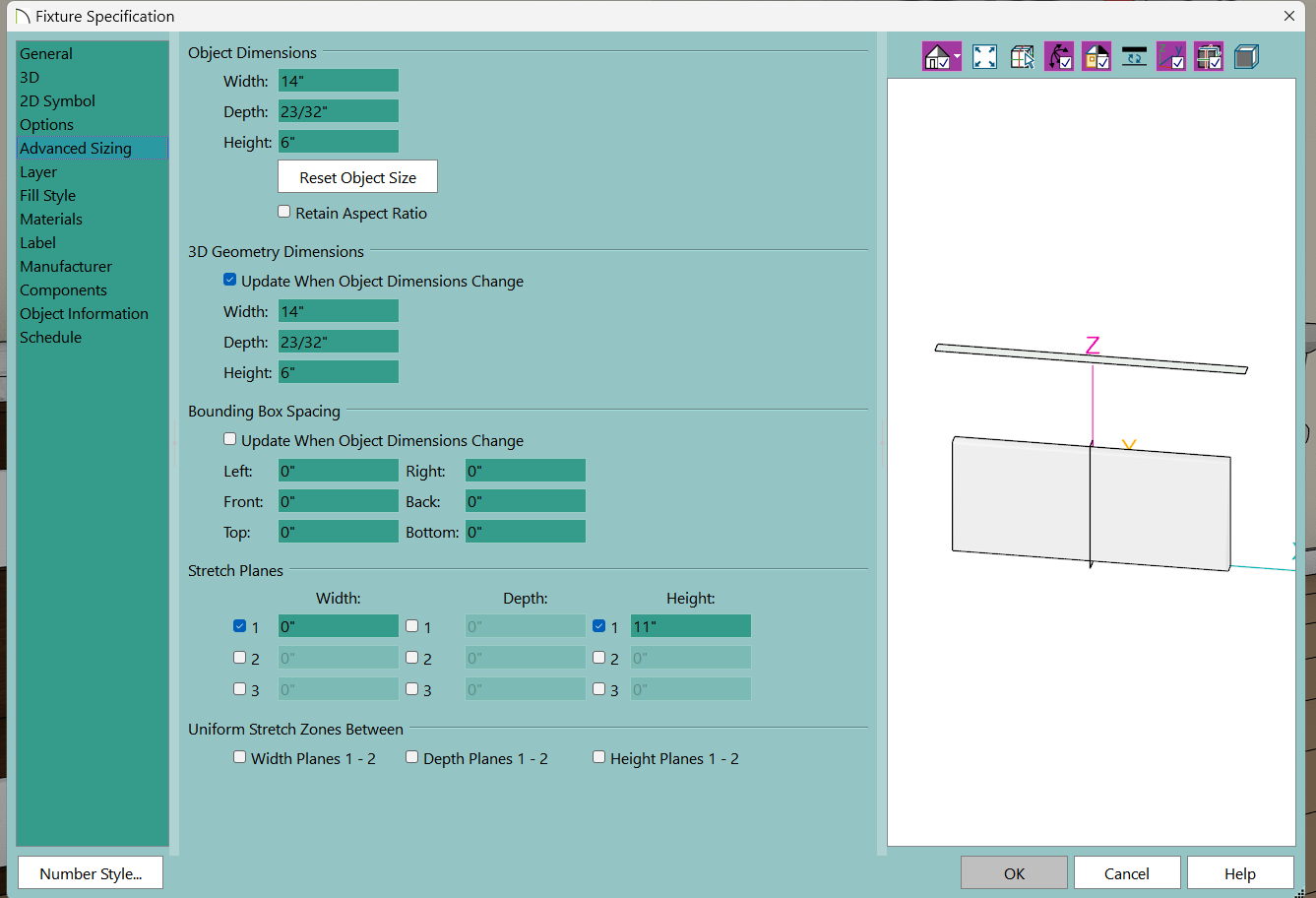This screenshot has height=898, width=1316.
Task: Toggle the color display house icon
Action: coord(1097,57)
